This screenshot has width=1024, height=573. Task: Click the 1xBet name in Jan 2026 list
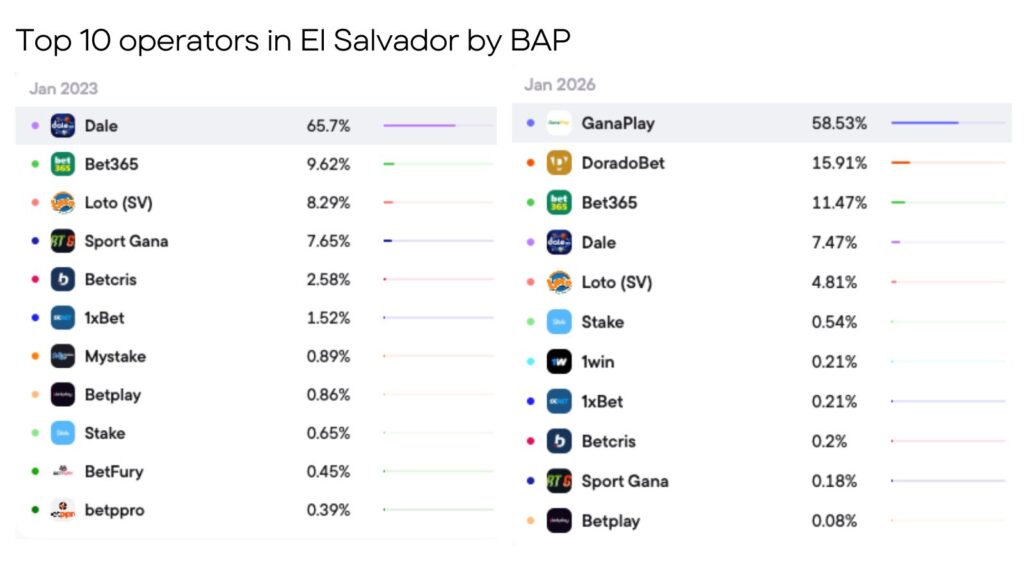tap(602, 402)
